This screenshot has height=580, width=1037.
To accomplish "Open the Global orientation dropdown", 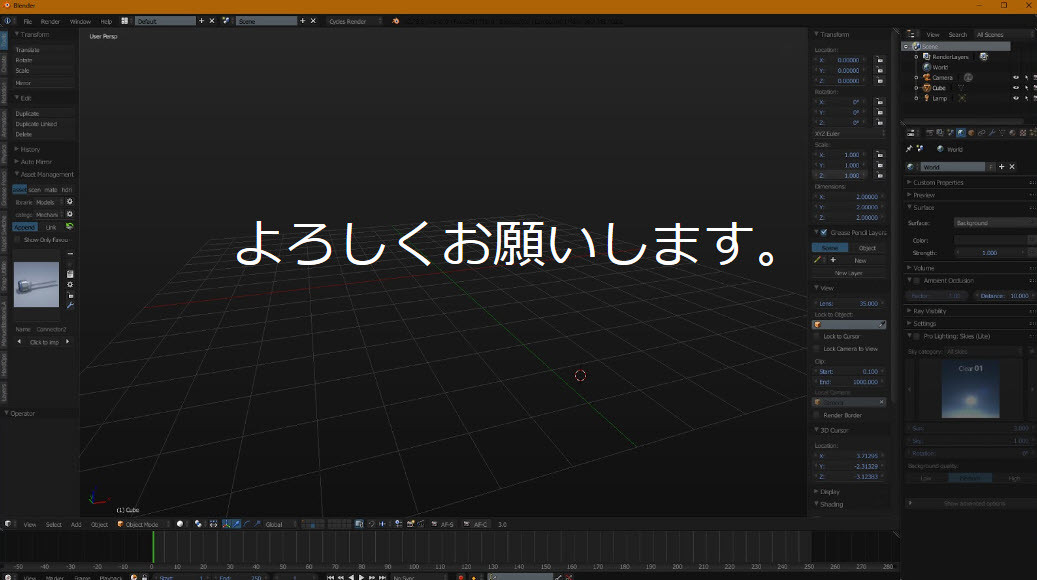I will click(280, 524).
